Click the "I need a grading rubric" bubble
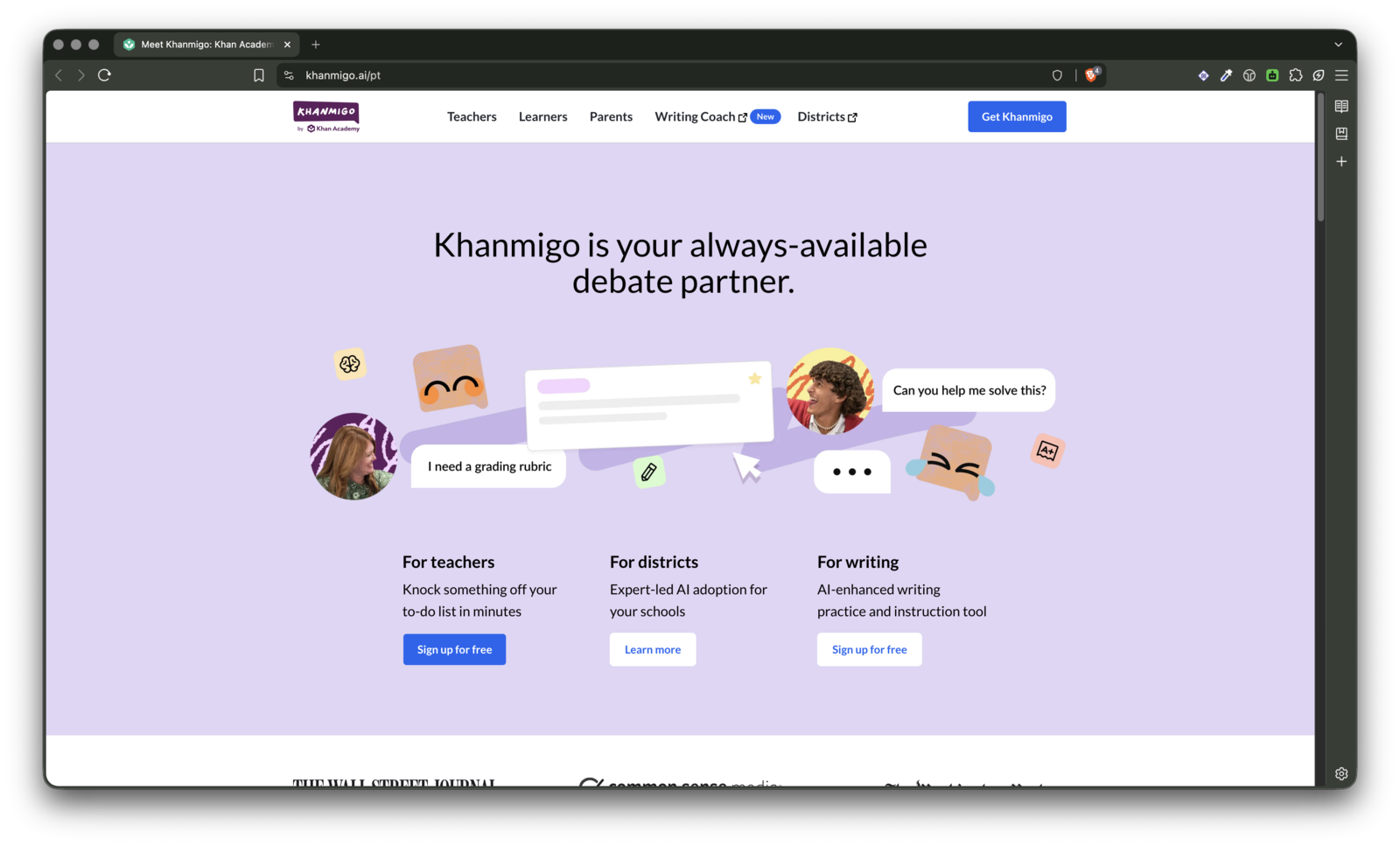Image resolution: width=1400 pixels, height=846 pixels. 489,466
